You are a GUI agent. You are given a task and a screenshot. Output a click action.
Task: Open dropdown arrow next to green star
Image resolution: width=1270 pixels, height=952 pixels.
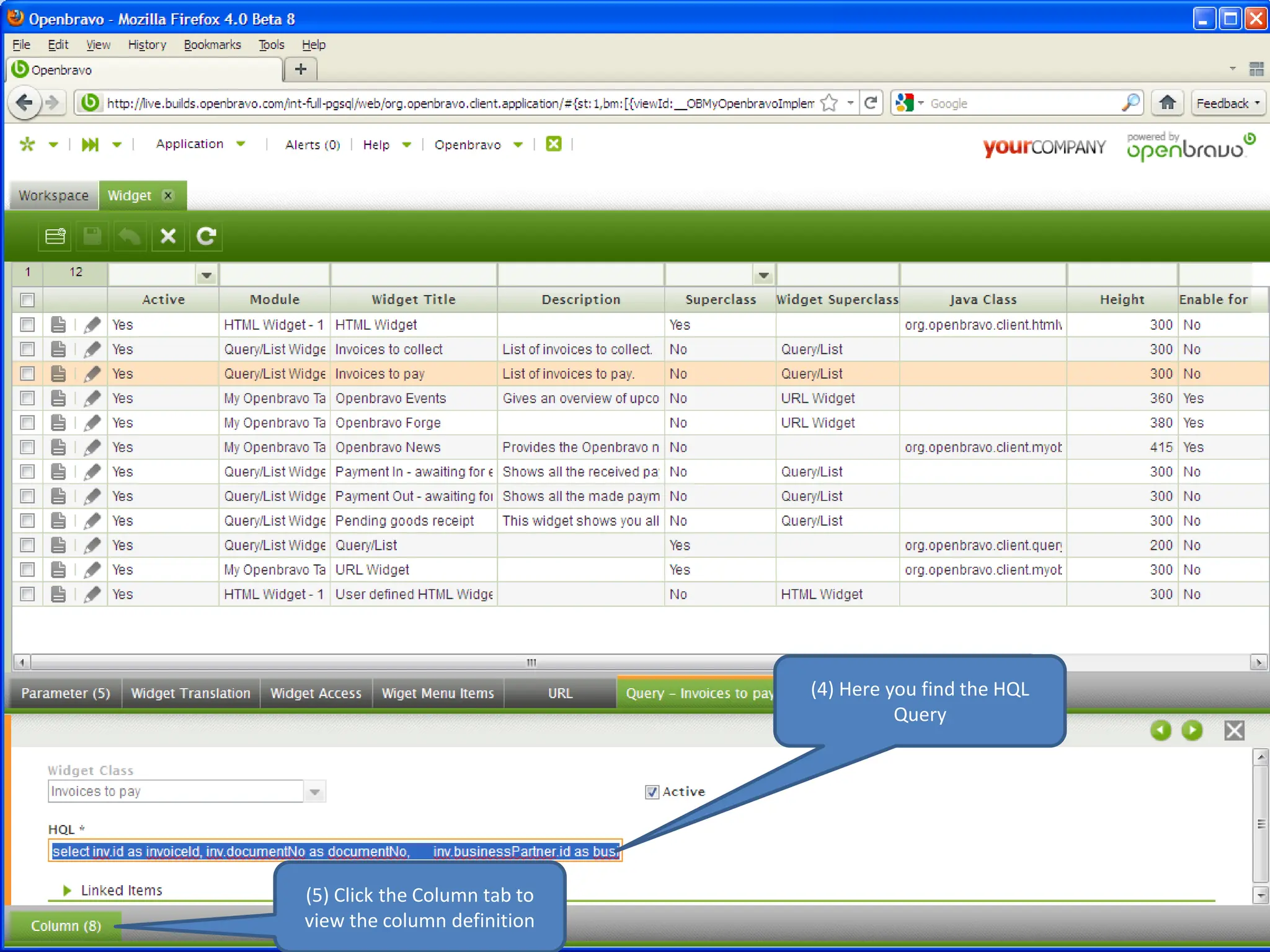click(x=53, y=145)
